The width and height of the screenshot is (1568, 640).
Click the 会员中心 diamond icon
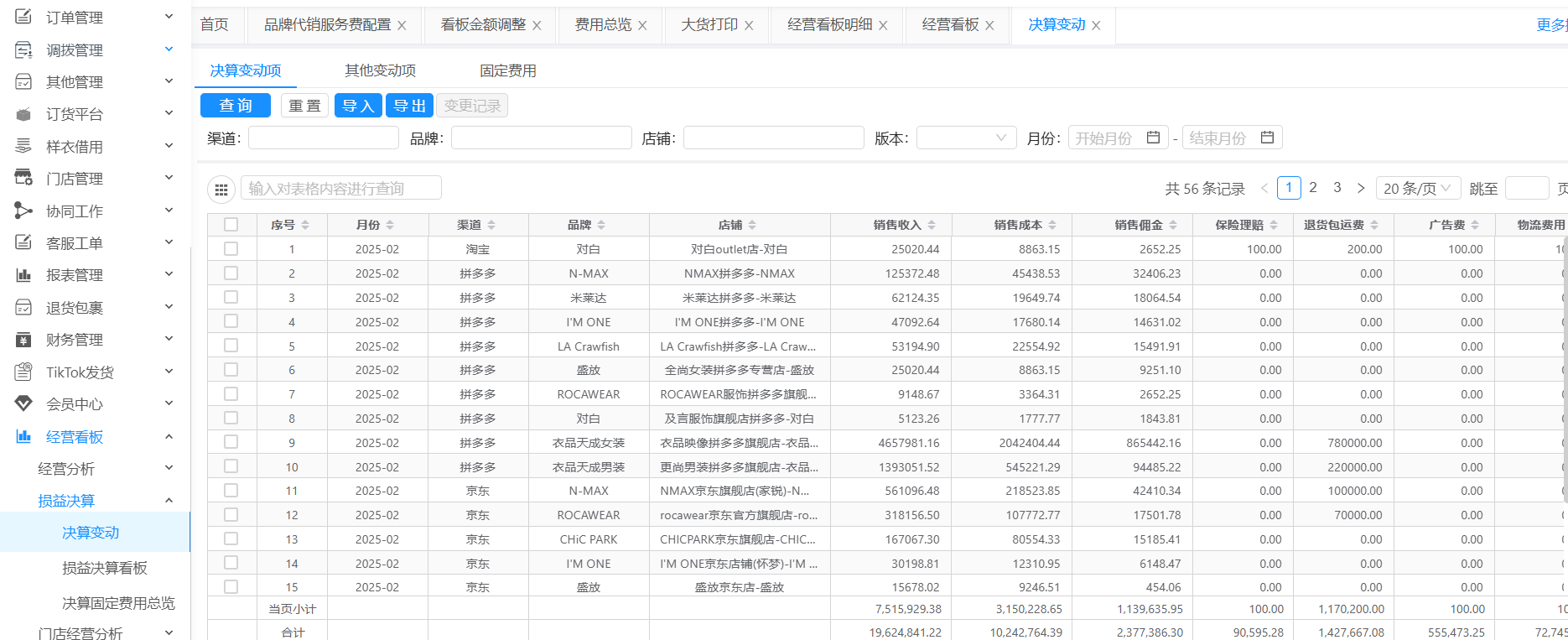[x=23, y=403]
